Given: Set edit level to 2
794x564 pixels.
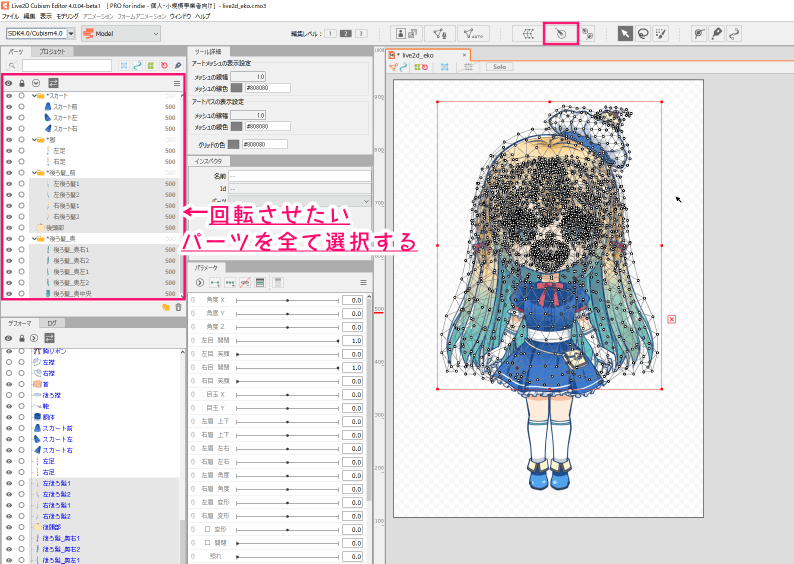Looking at the screenshot, I should [x=346, y=33].
